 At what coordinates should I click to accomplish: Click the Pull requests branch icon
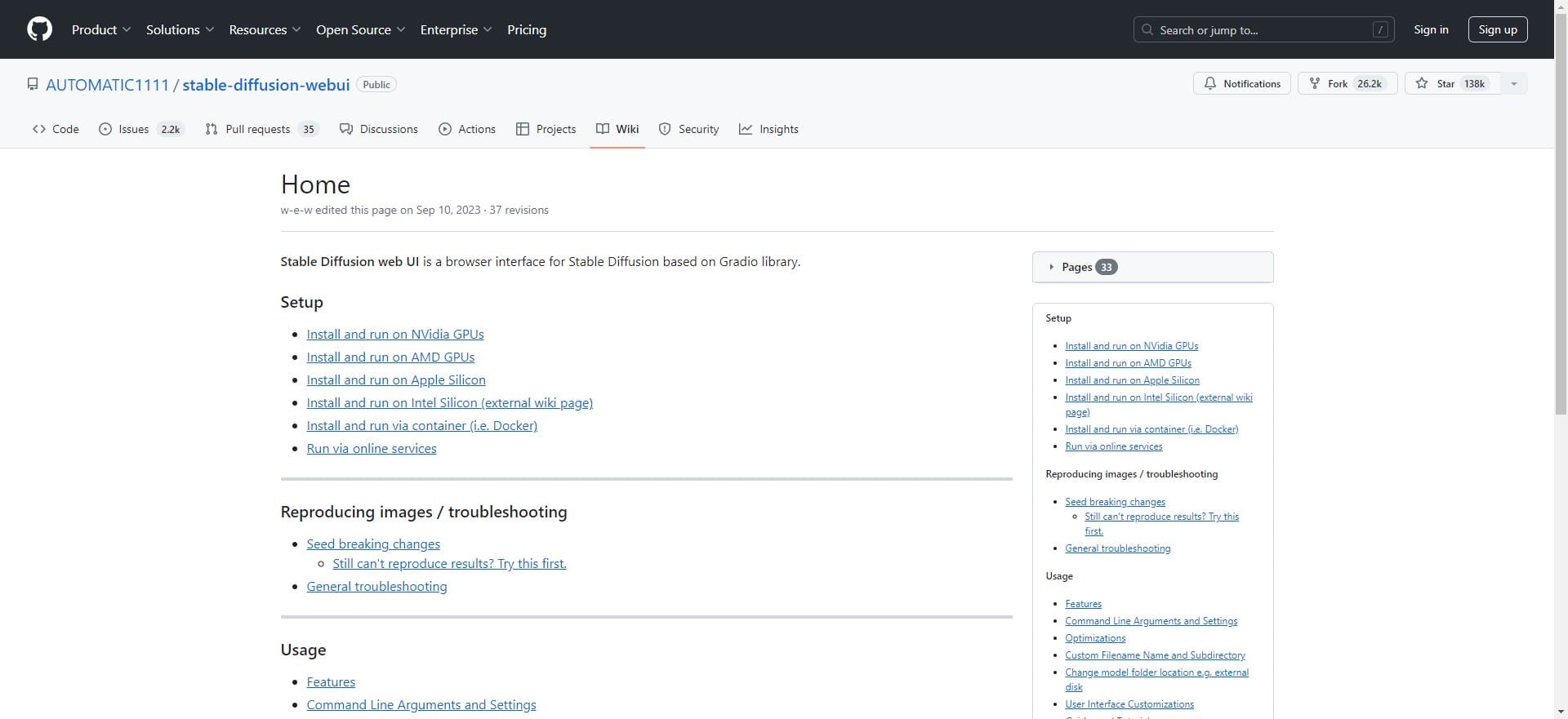[x=212, y=129]
